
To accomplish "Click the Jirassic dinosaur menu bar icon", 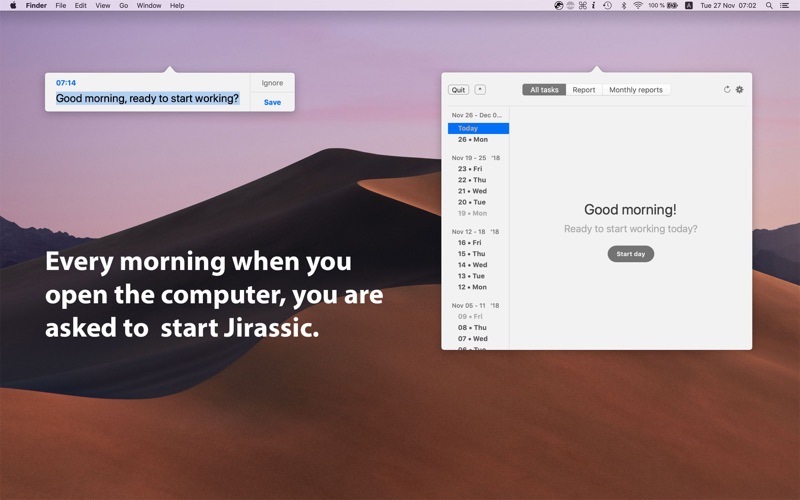I will tap(559, 6).
